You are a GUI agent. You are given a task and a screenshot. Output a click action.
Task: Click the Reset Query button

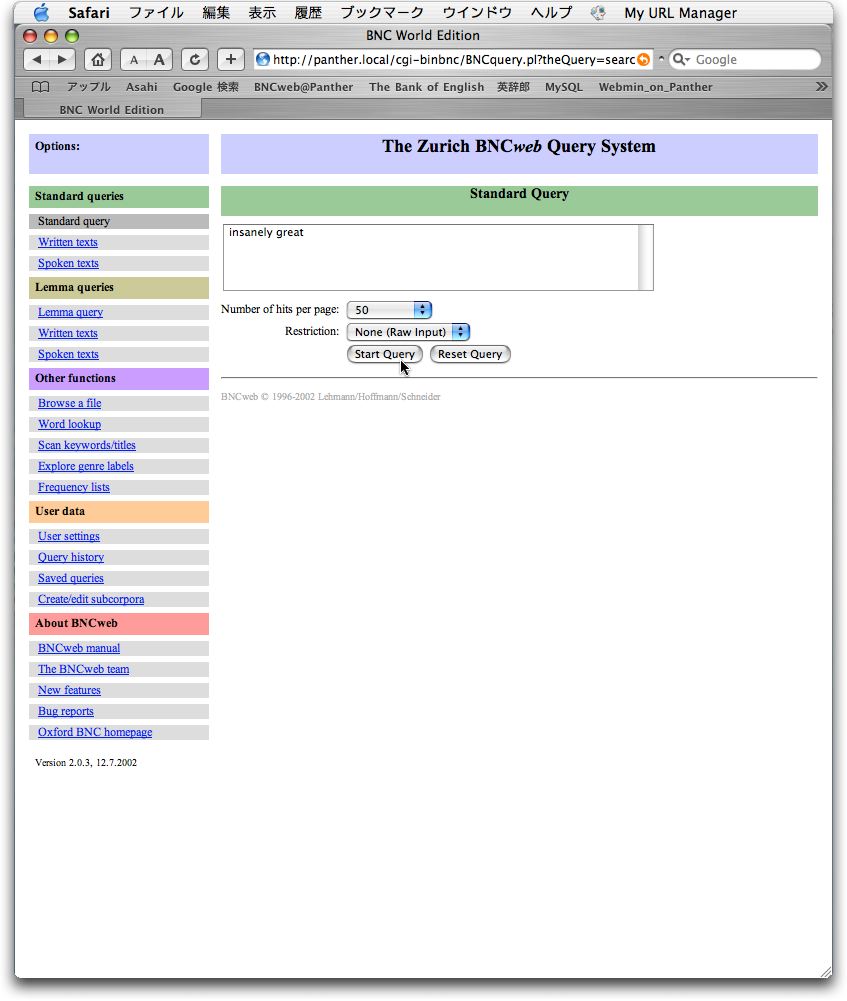point(470,354)
